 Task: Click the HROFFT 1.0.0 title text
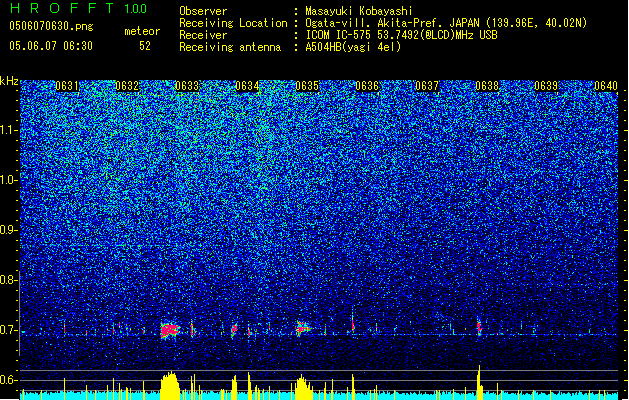point(78,8)
